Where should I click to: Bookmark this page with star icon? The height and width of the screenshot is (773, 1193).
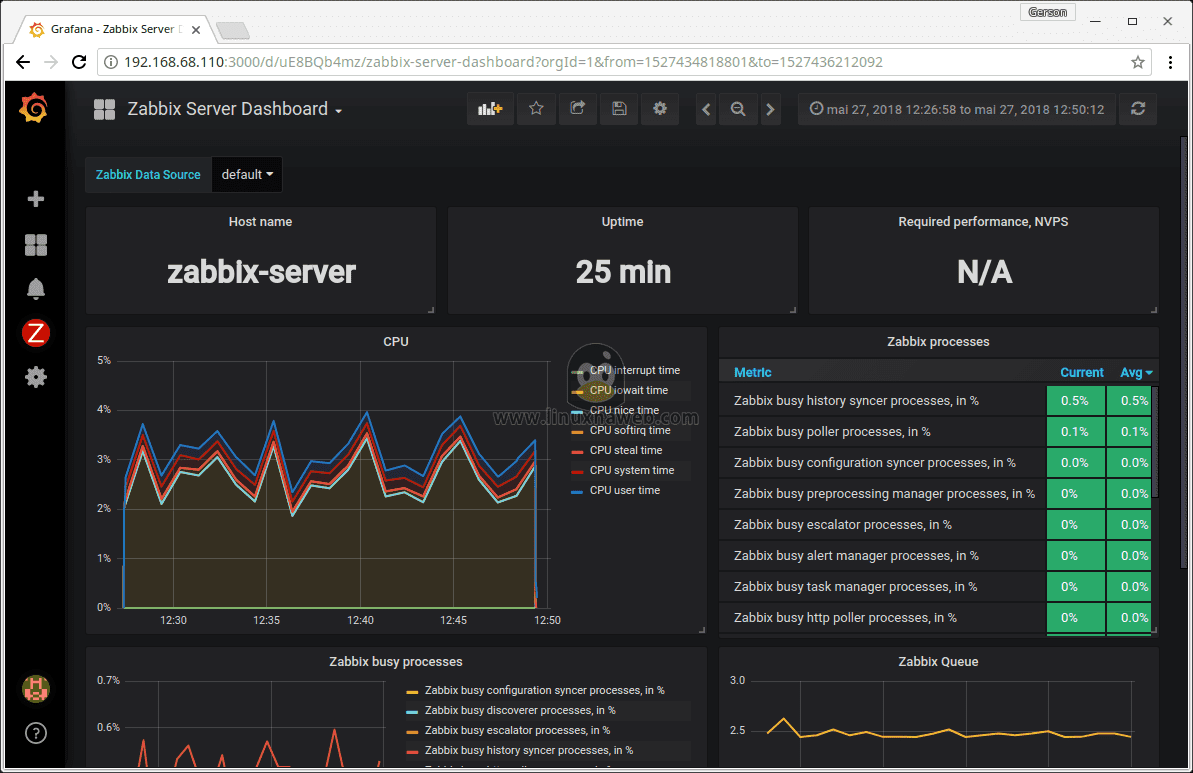(1137, 62)
